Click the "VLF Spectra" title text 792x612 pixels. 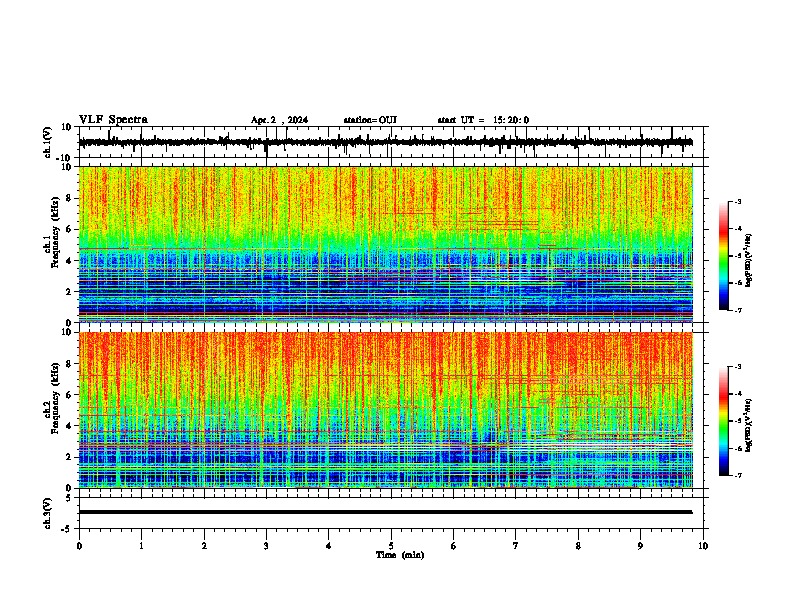coord(114,119)
